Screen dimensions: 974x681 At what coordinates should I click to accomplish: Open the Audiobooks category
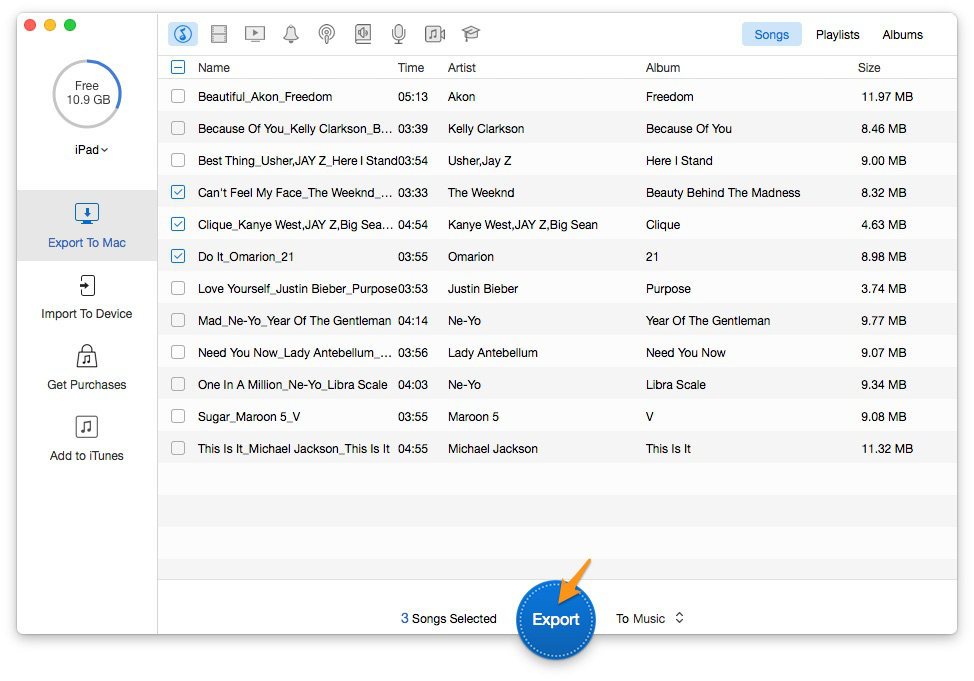[362, 33]
